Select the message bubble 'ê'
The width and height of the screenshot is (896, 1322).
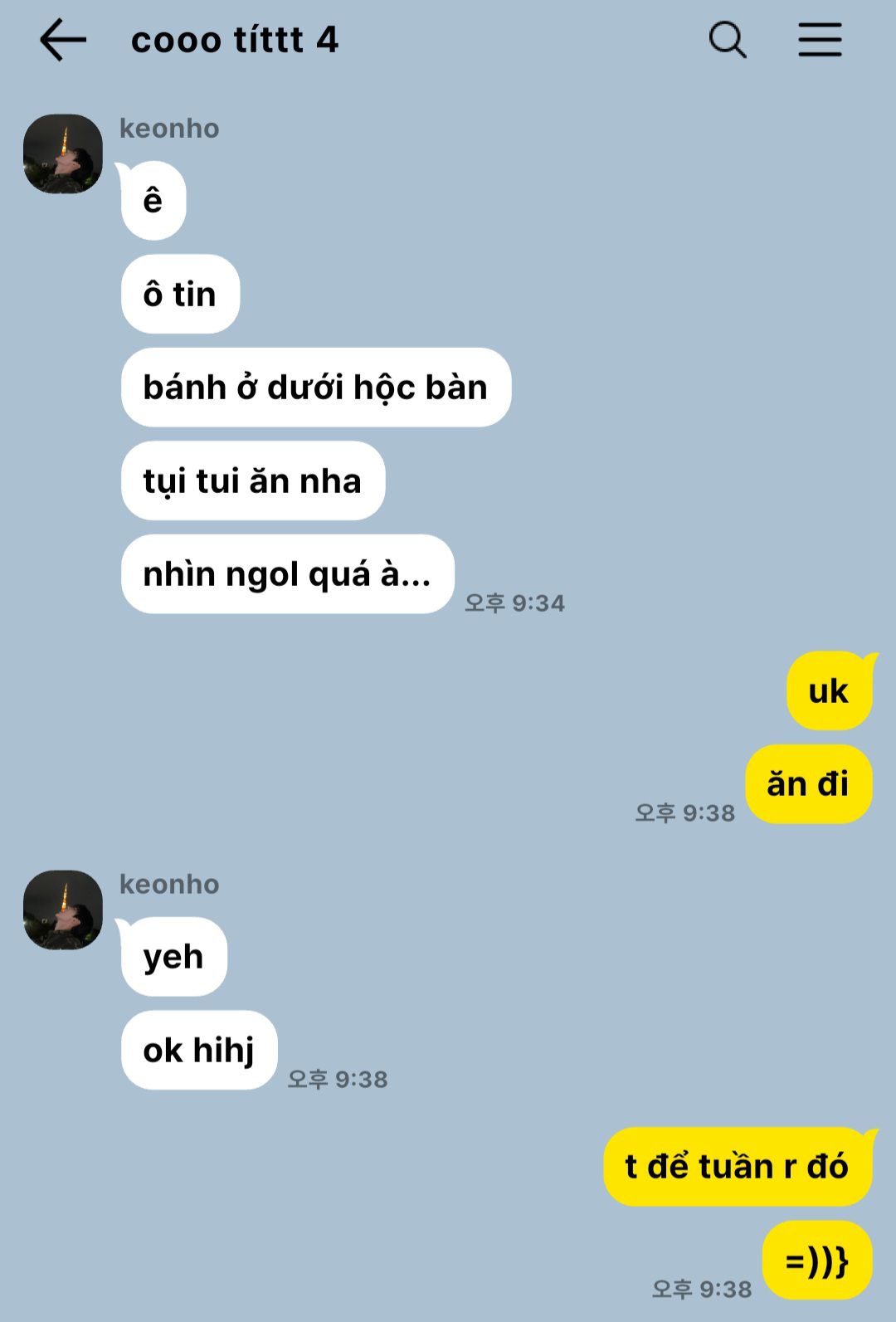tap(153, 201)
